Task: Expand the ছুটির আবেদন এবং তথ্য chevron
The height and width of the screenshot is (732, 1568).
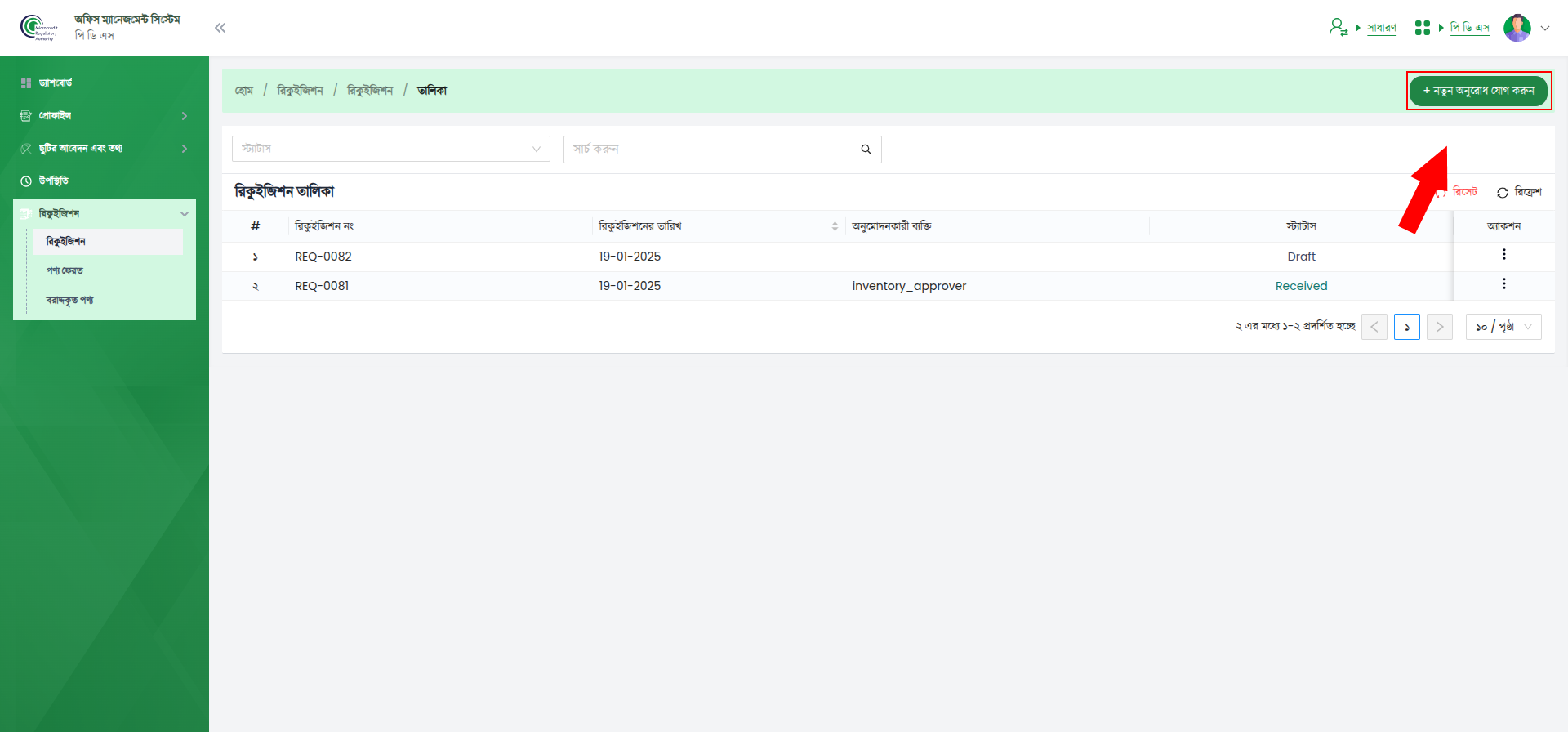Action: (185, 149)
